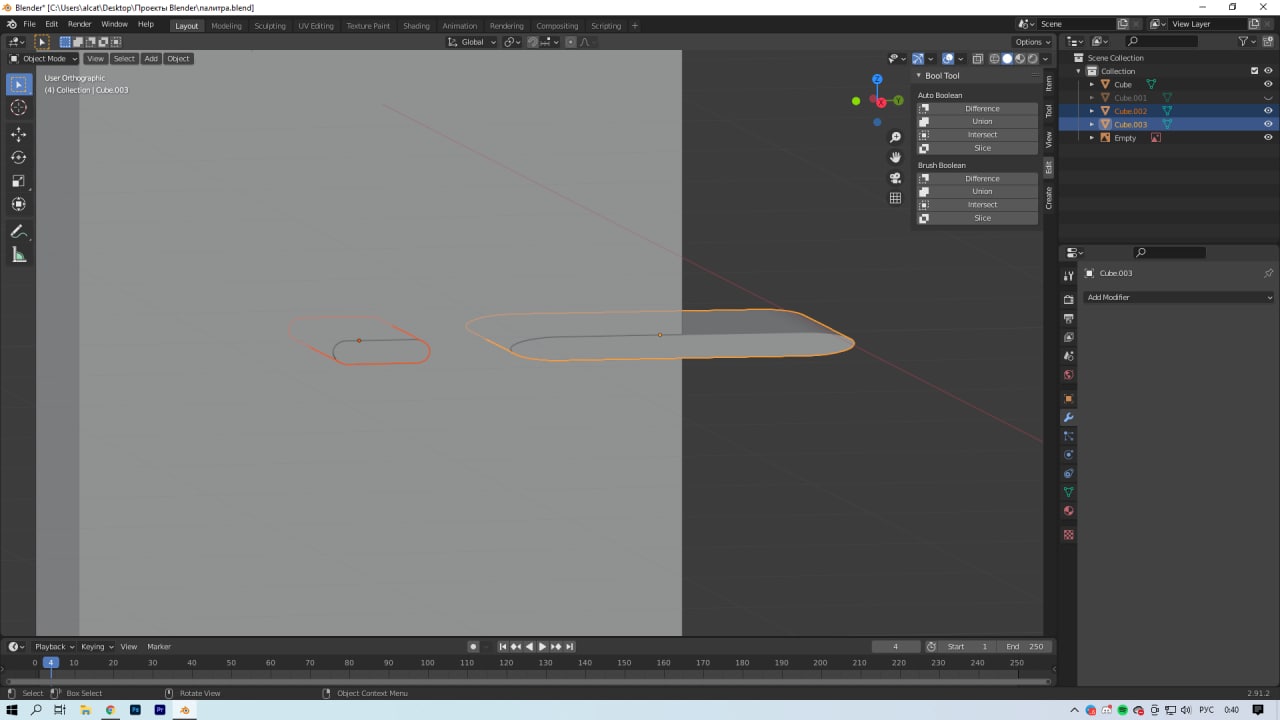Open Object properties tab (orange square)

pos(1068,398)
